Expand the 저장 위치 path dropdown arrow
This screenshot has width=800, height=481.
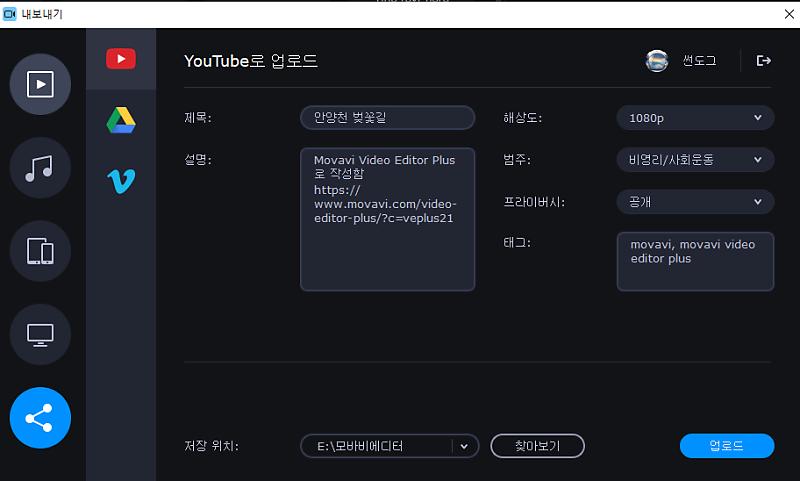coord(464,446)
